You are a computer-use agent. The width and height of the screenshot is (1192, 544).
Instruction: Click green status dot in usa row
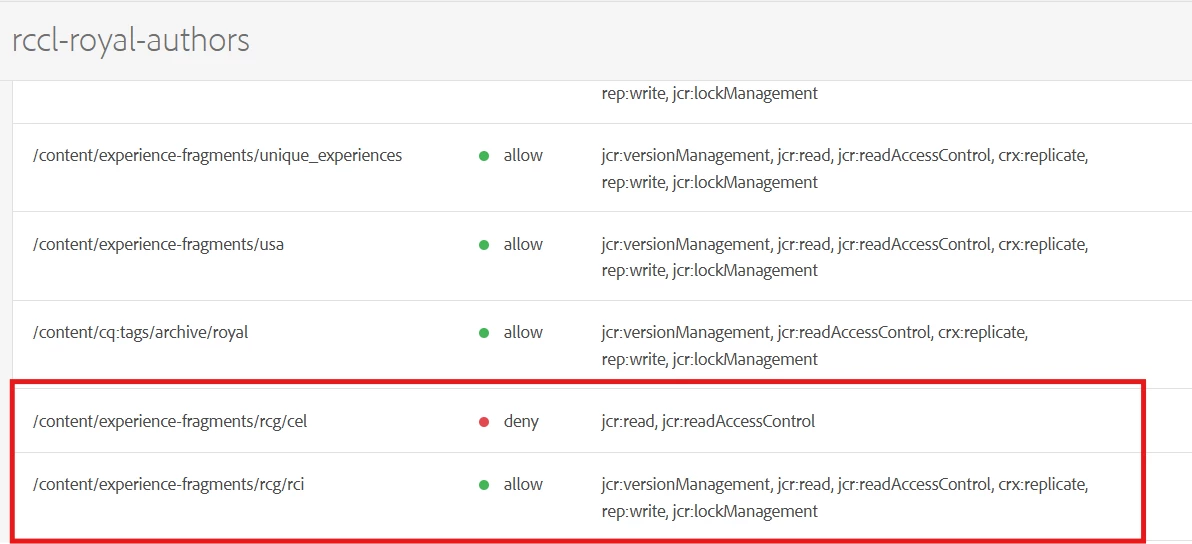coord(483,245)
